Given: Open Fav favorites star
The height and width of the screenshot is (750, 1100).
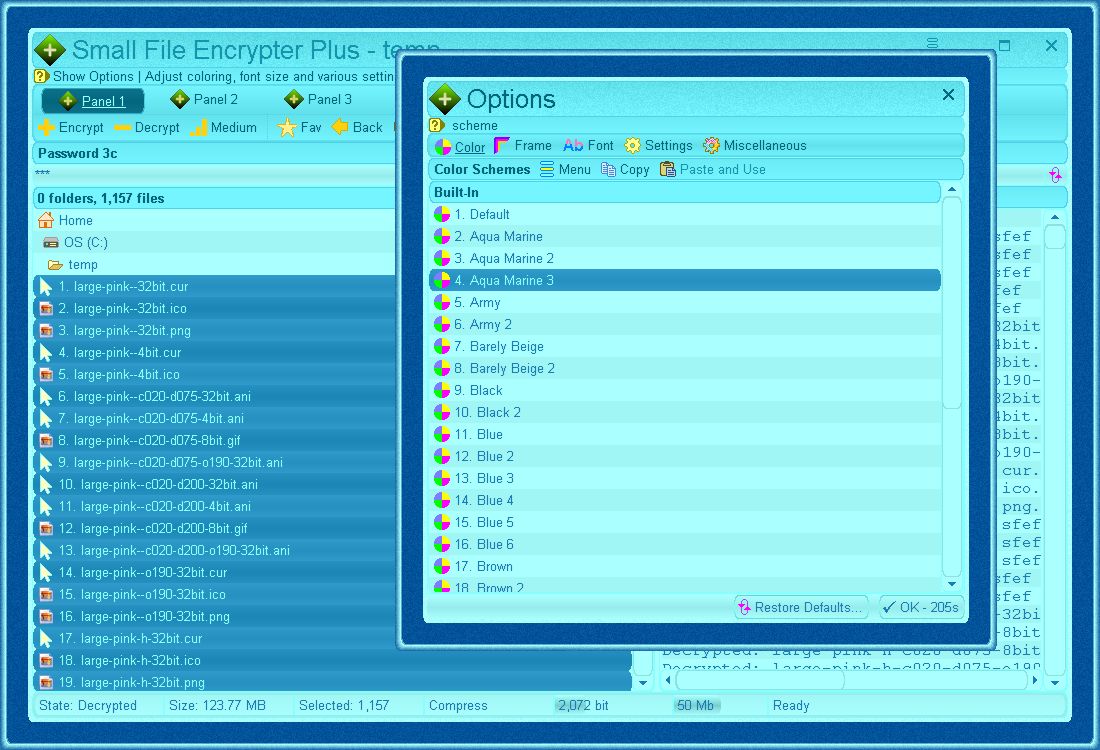Looking at the screenshot, I should coord(300,128).
